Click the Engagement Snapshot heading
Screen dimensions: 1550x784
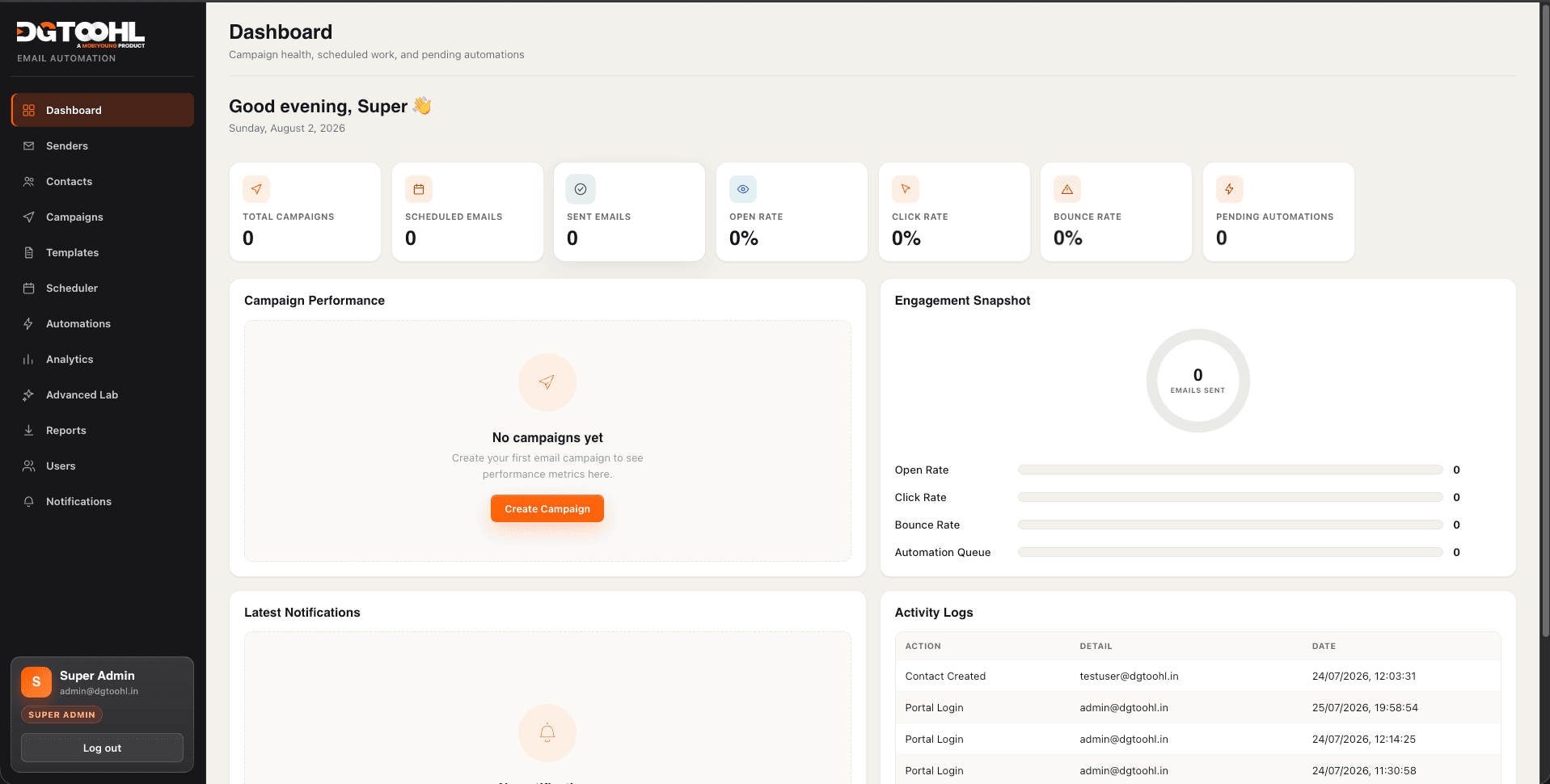(962, 300)
